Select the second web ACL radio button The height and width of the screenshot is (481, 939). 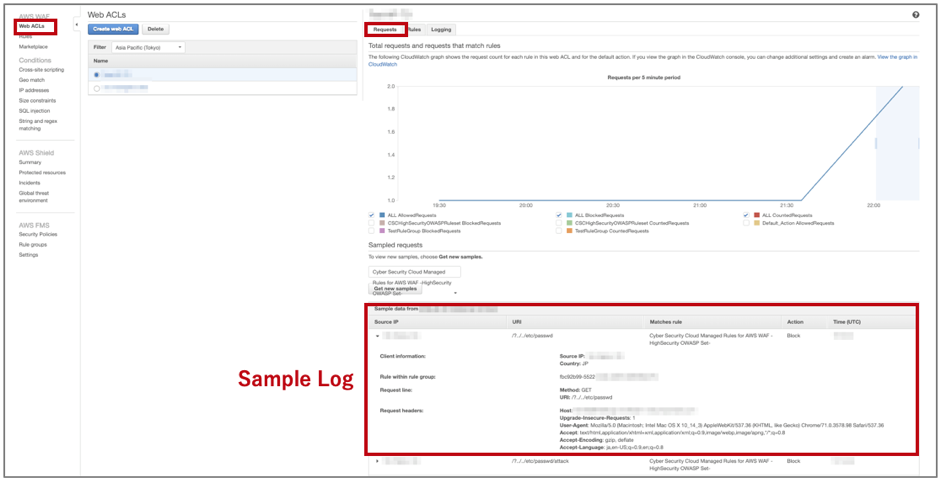[x=97, y=88]
